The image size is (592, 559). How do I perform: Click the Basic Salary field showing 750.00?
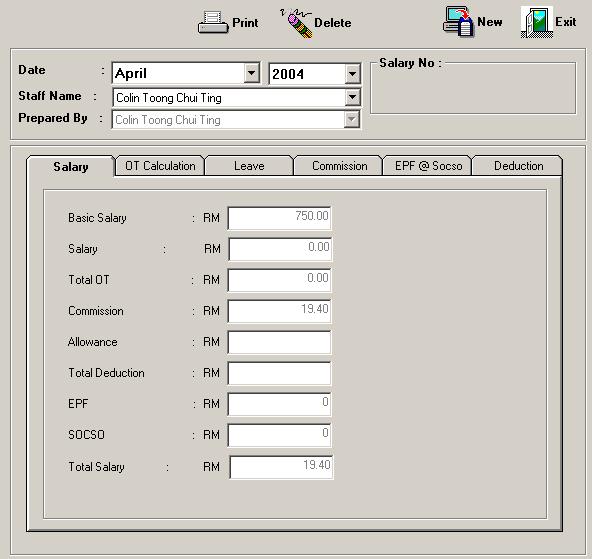(279, 218)
